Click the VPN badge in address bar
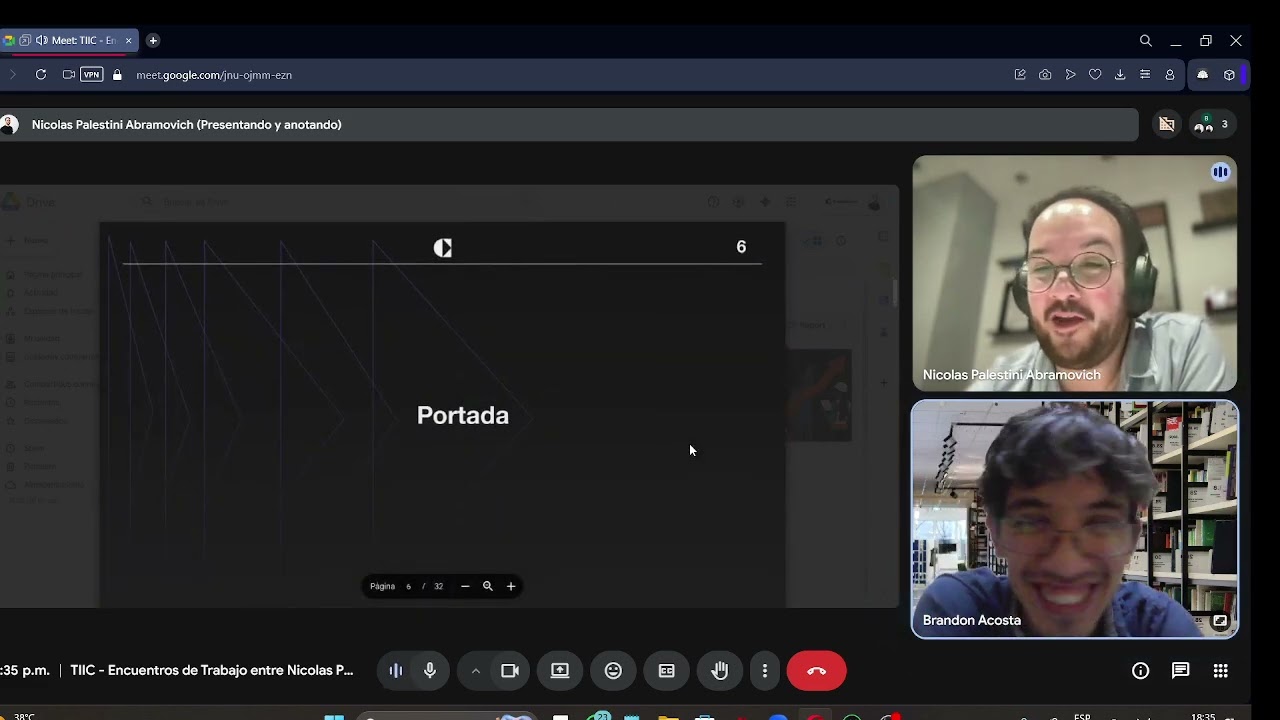Viewport: 1280px width, 720px height. click(92, 75)
